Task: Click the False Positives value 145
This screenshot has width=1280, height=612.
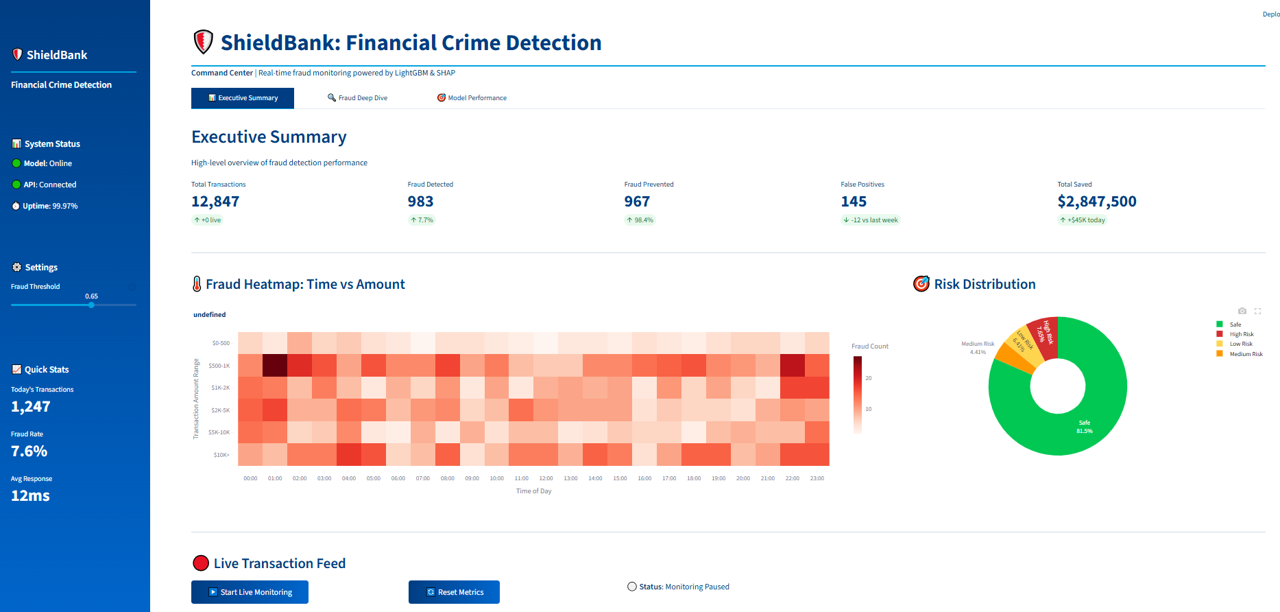Action: 854,201
